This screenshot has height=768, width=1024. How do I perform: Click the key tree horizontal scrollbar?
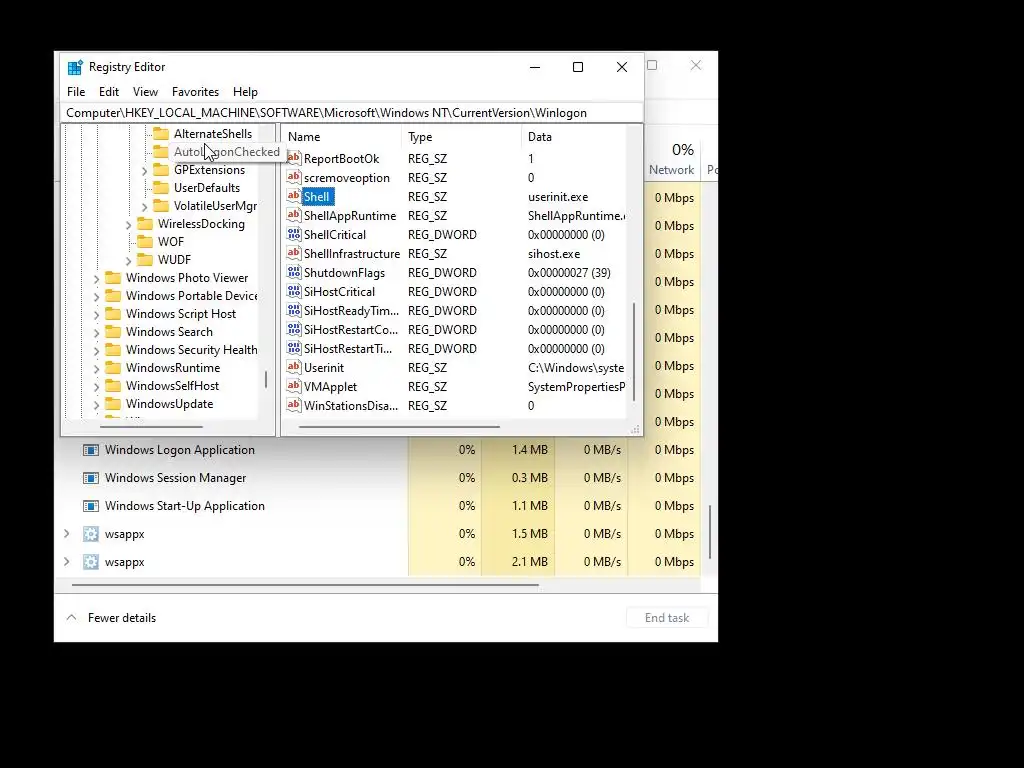click(151, 427)
